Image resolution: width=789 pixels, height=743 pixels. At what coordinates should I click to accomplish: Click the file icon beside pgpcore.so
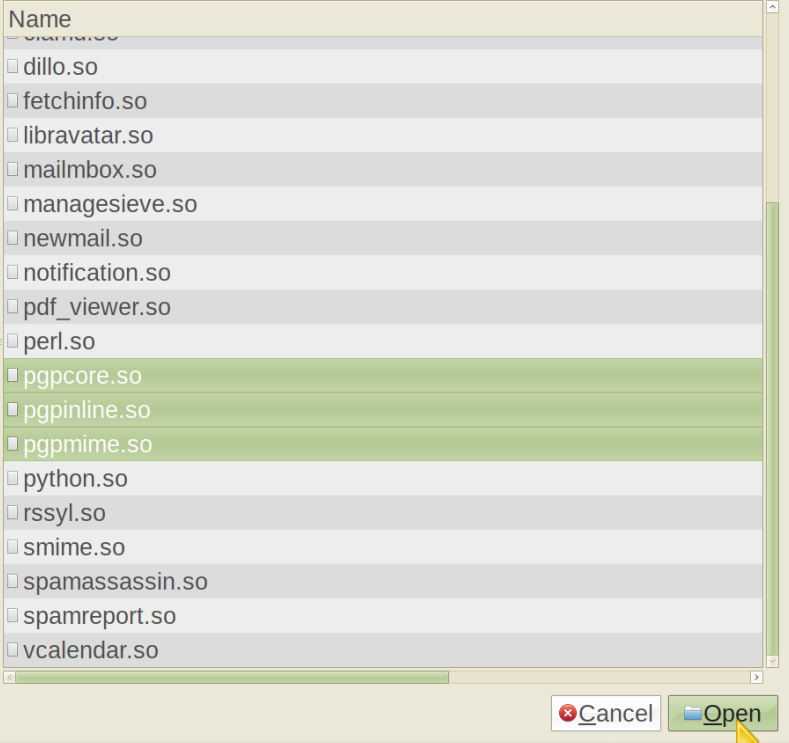[12, 376]
